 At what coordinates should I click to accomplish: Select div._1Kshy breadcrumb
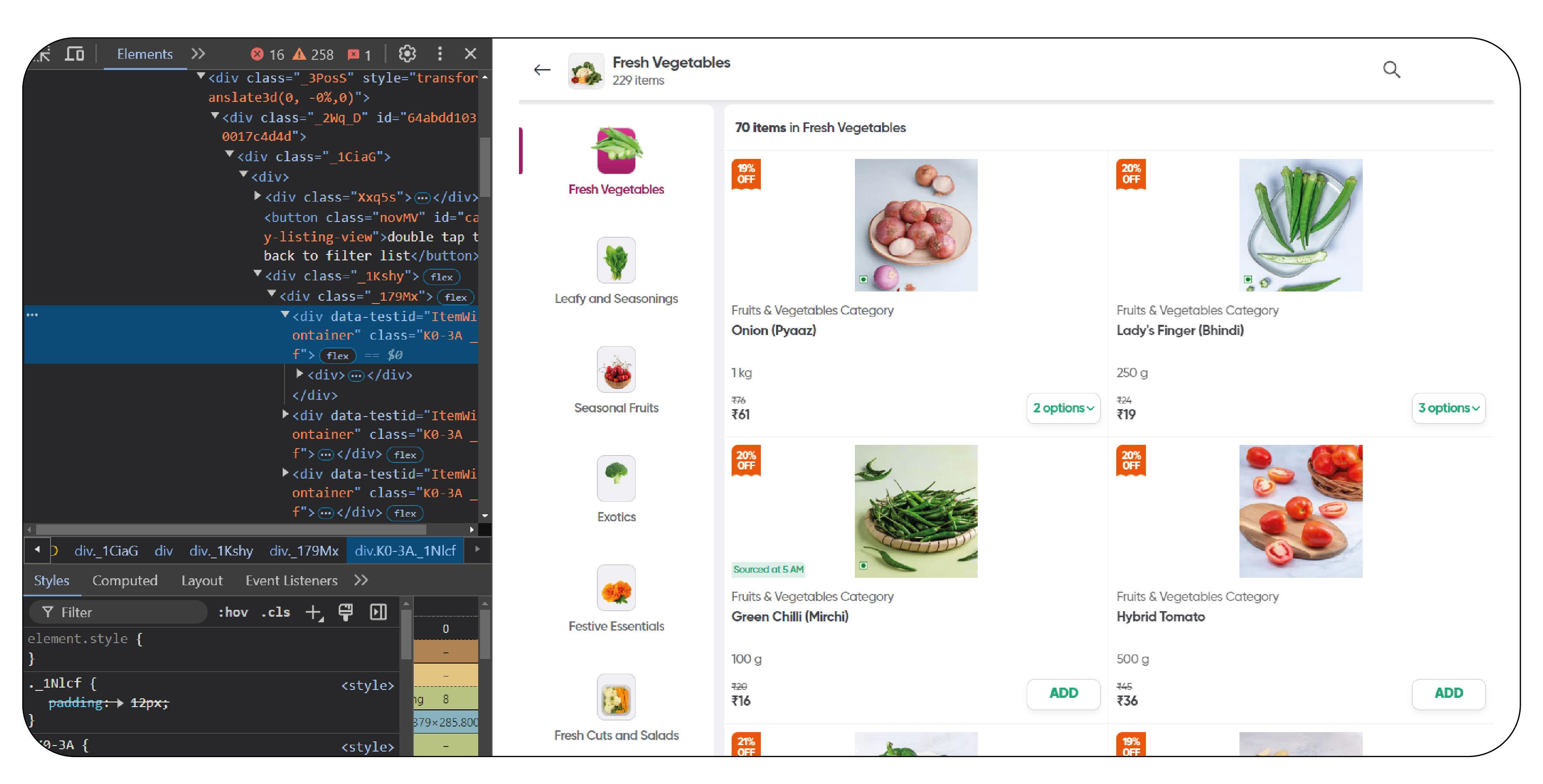tap(221, 550)
